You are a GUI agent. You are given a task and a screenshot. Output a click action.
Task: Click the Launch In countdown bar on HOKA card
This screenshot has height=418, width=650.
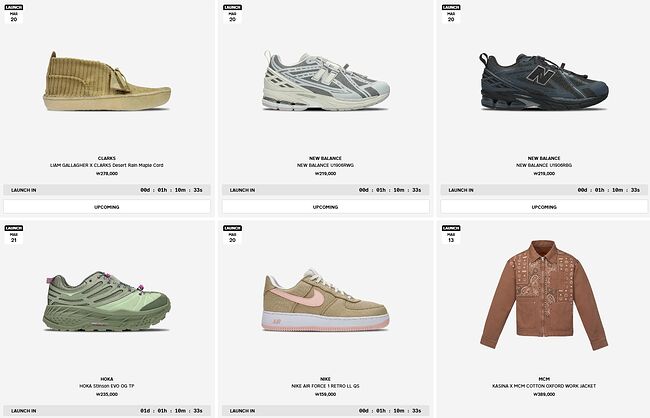(x=107, y=411)
